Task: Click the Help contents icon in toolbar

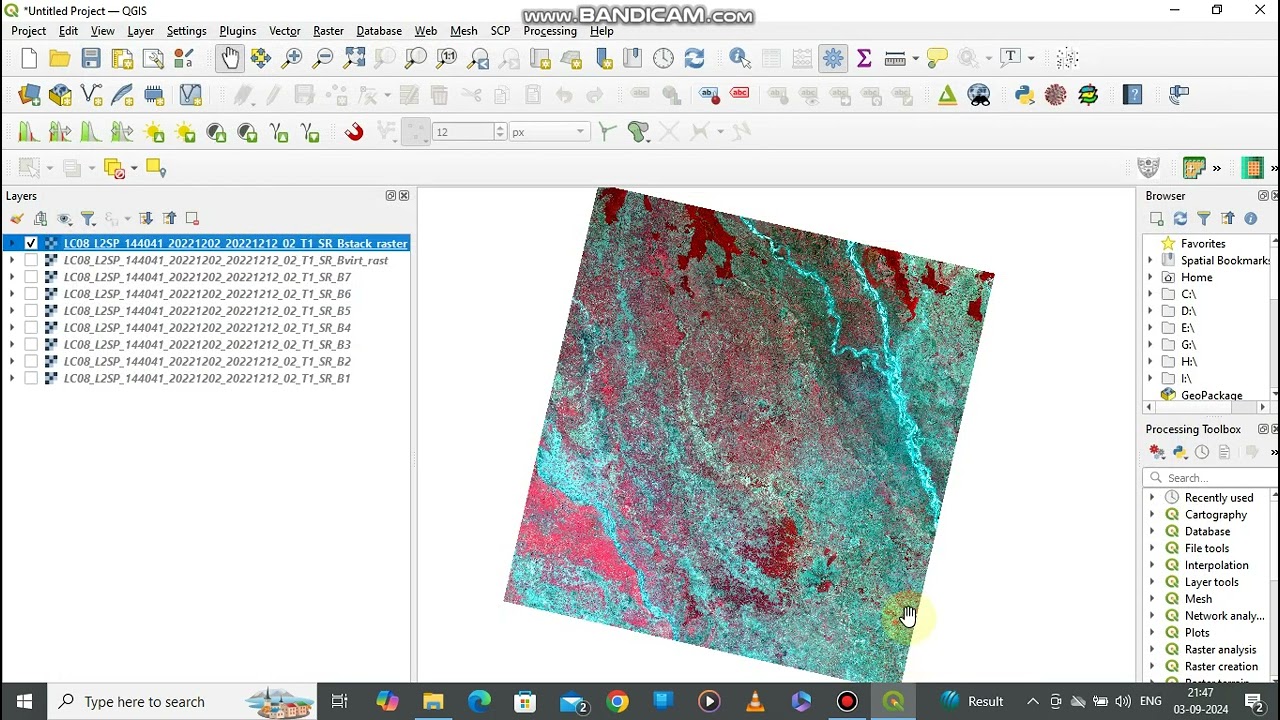Action: pos(1132,95)
